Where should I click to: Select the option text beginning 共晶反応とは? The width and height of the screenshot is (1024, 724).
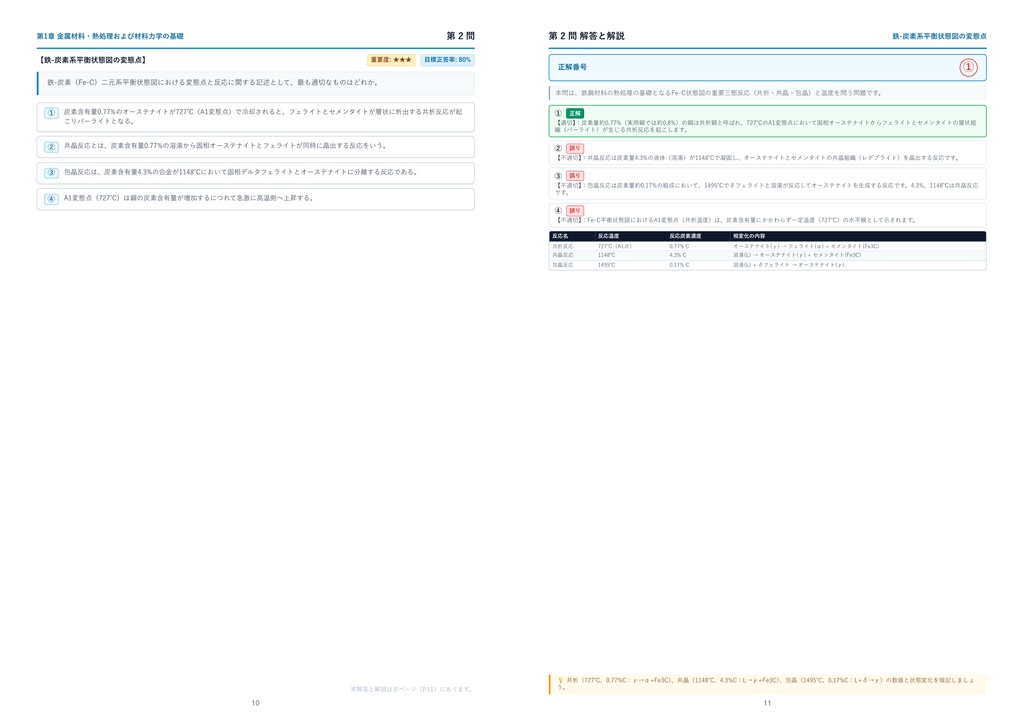(x=226, y=146)
